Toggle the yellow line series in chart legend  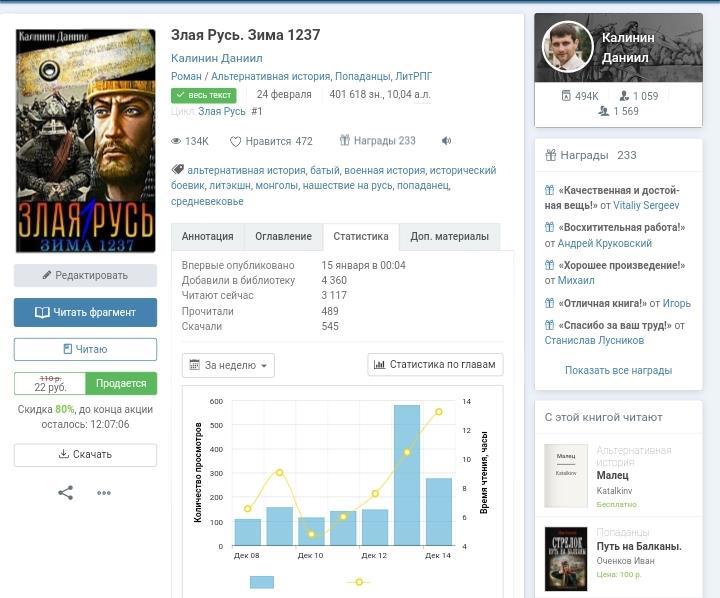(x=358, y=582)
